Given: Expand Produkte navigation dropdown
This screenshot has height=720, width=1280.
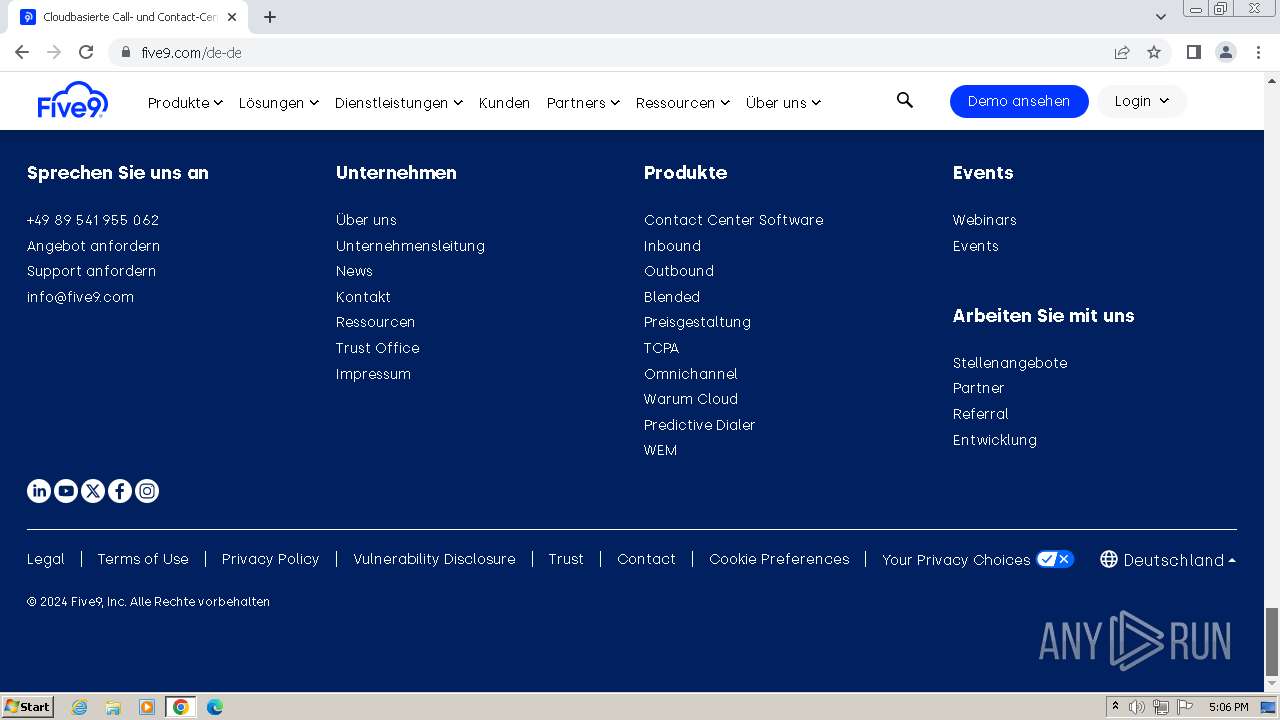Looking at the screenshot, I should [185, 102].
